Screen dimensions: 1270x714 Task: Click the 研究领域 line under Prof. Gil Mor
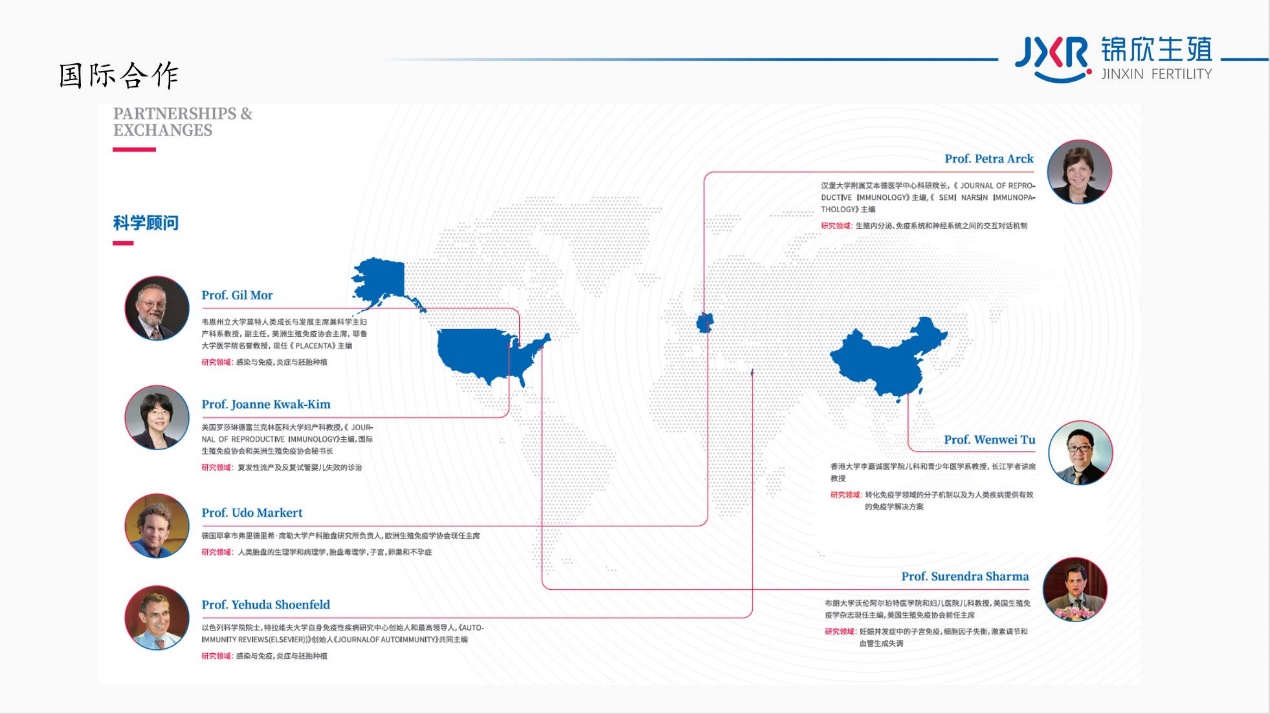click(264, 362)
